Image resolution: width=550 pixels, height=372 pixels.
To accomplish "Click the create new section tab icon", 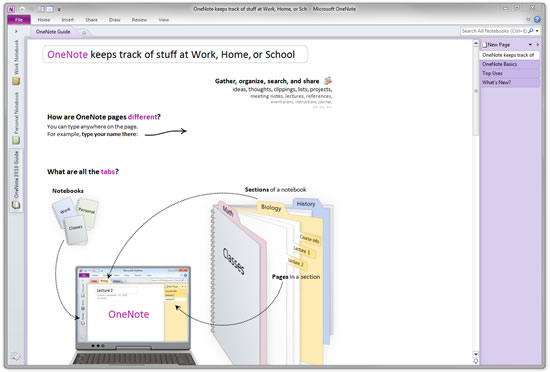I will 84,33.
